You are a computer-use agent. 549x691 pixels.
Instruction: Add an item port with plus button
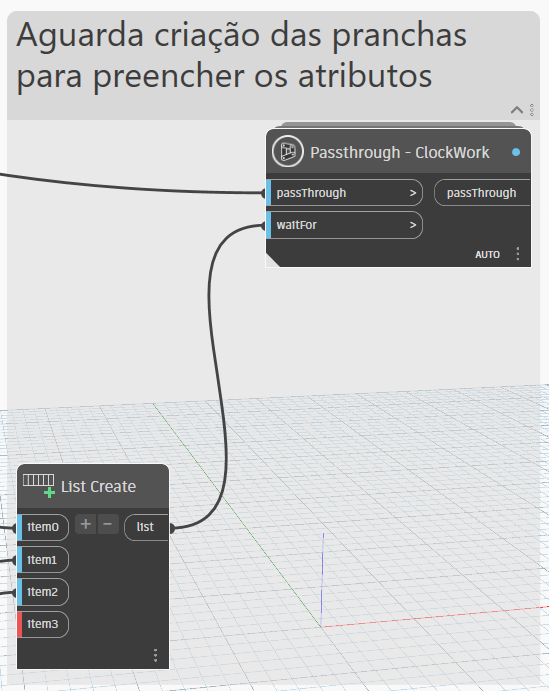(x=86, y=524)
